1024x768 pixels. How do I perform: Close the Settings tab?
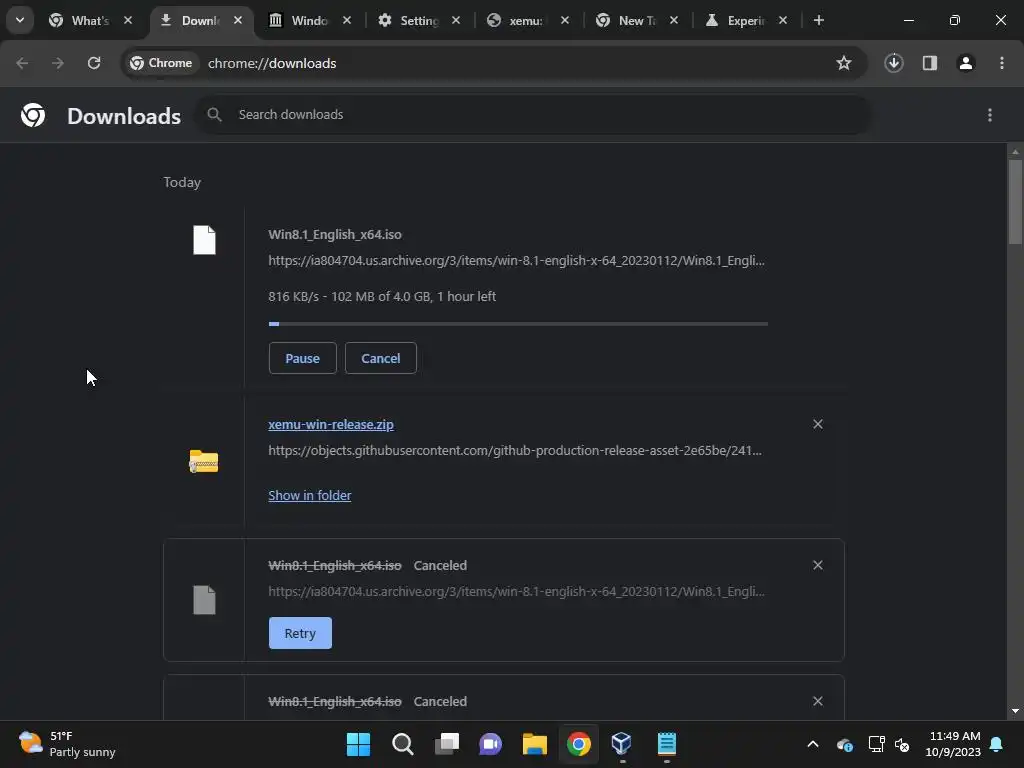(456, 20)
